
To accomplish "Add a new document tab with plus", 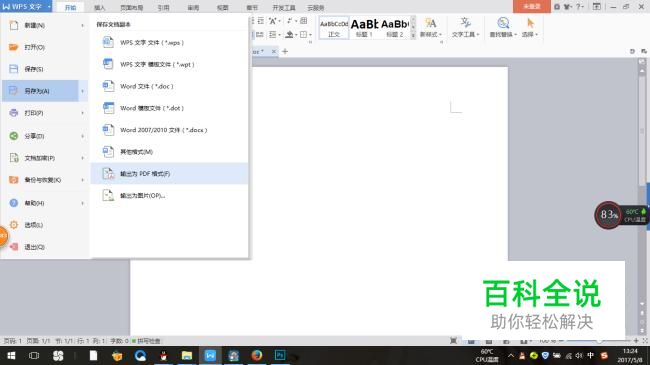I will [x=285, y=51].
